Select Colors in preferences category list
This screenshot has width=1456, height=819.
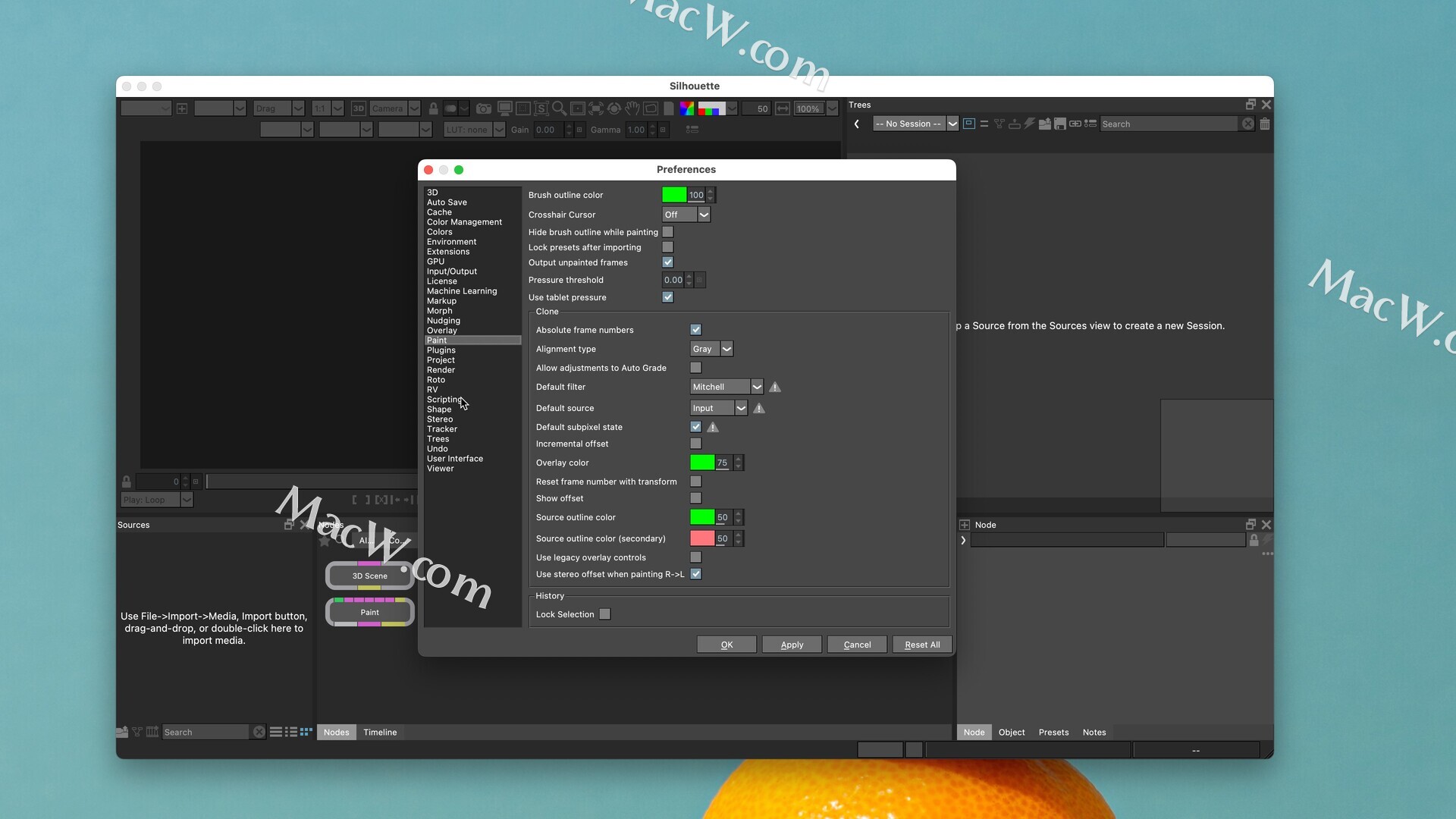click(439, 232)
